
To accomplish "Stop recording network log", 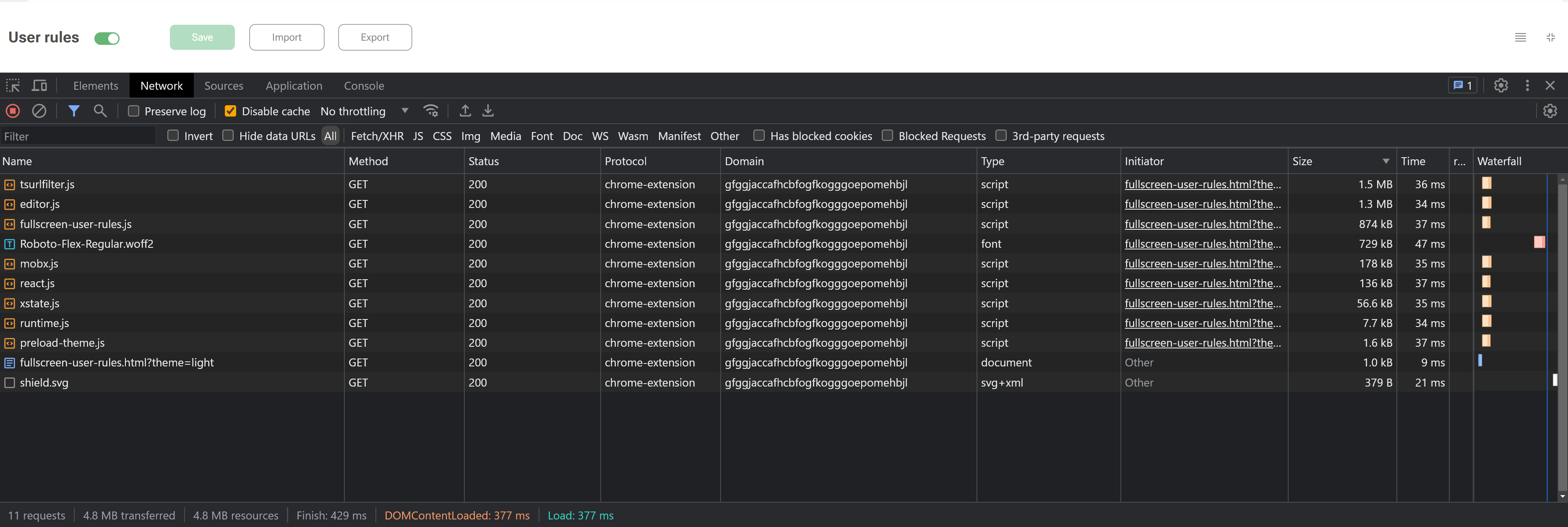I will click(x=13, y=111).
